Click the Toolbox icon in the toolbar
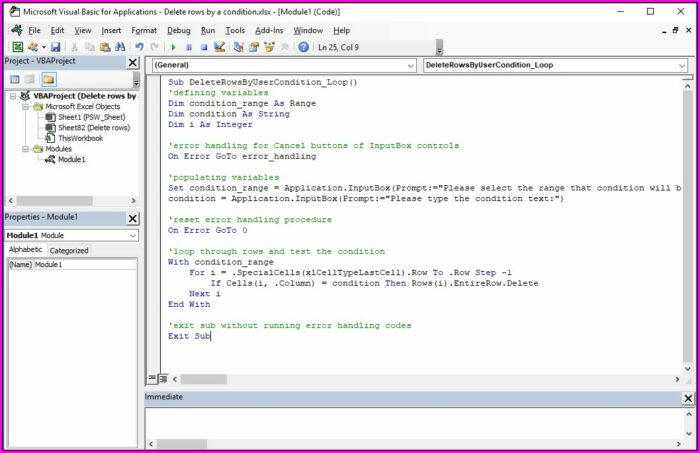 point(284,47)
